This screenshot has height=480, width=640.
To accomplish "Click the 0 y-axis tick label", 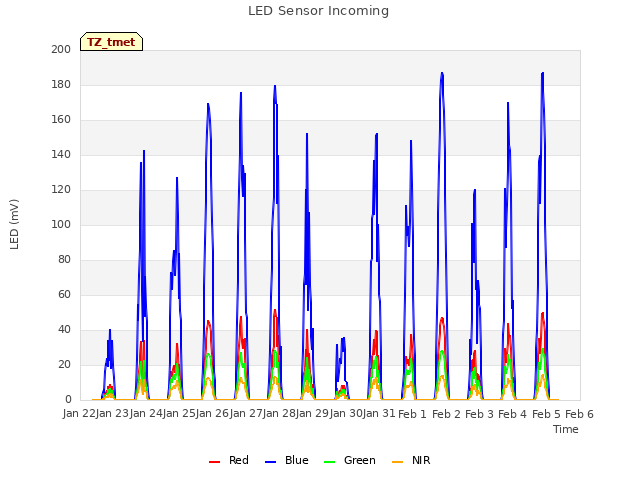I will 68,400.
